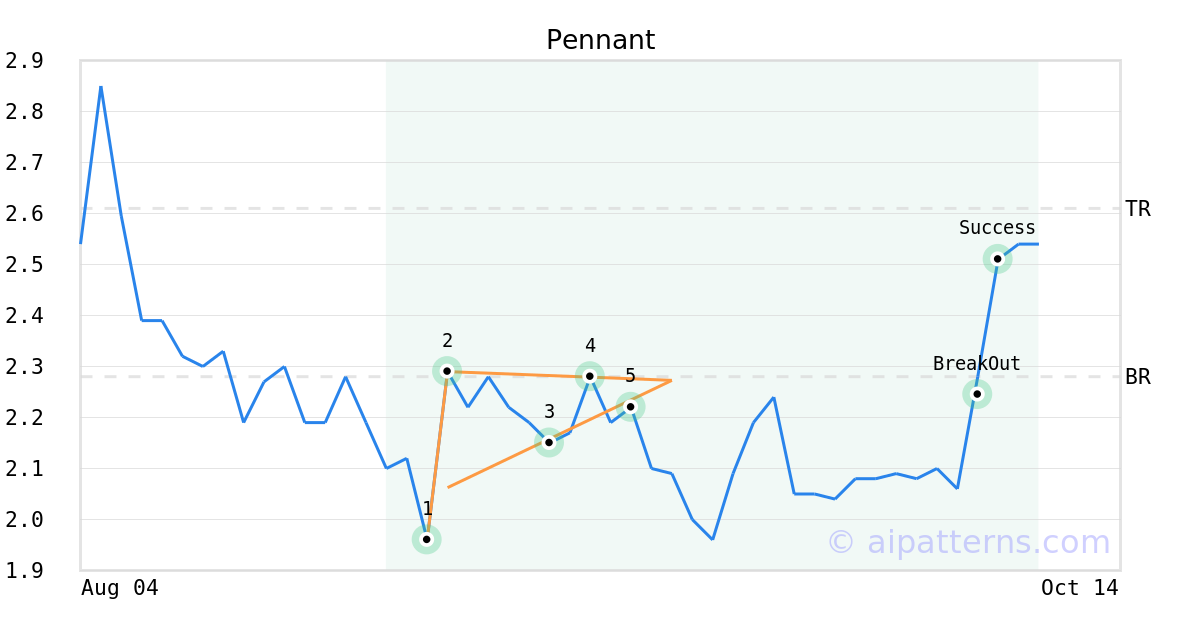The width and height of the screenshot is (1200, 630).
Task: Click the BreakOut point marker
Action: click(x=977, y=394)
